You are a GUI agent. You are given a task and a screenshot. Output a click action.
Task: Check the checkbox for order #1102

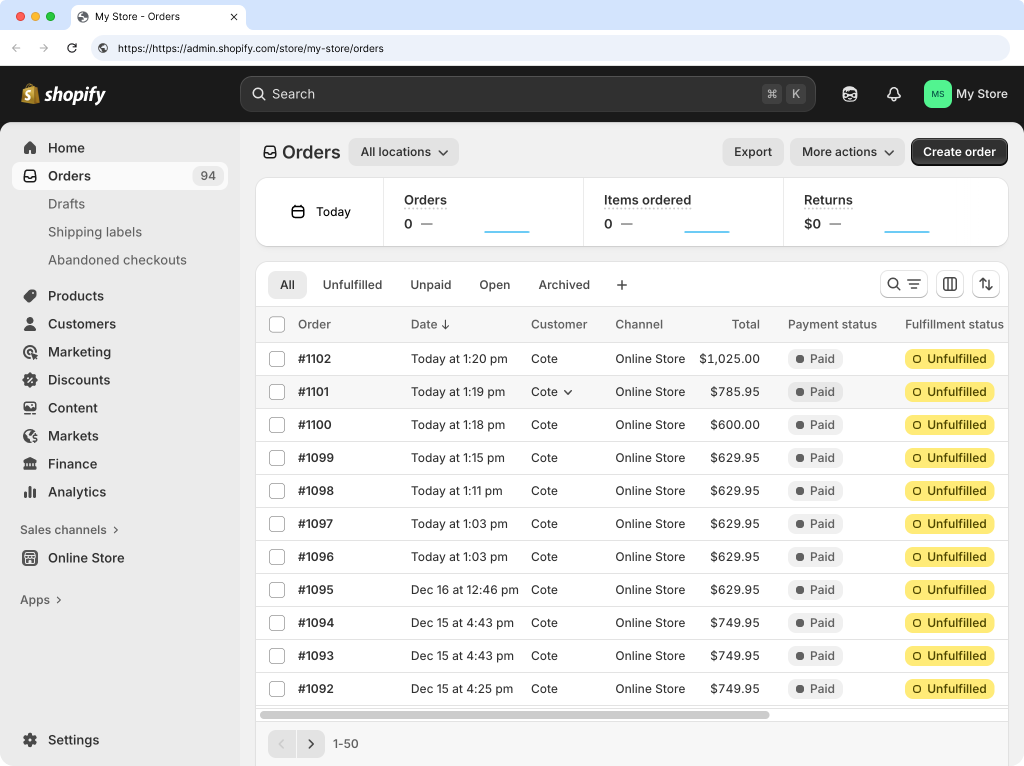277,358
